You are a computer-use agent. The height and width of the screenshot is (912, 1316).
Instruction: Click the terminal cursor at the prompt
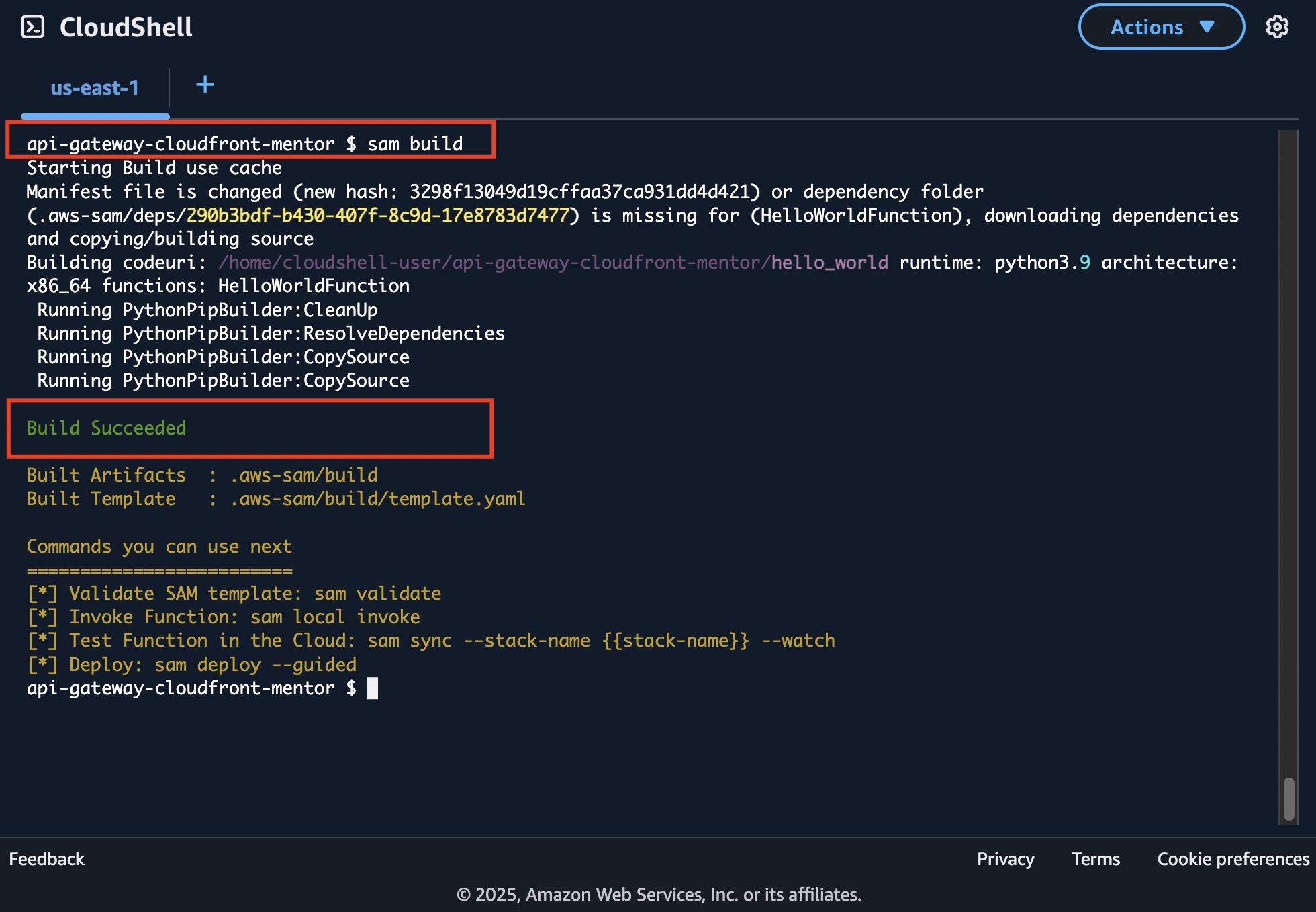point(373,688)
